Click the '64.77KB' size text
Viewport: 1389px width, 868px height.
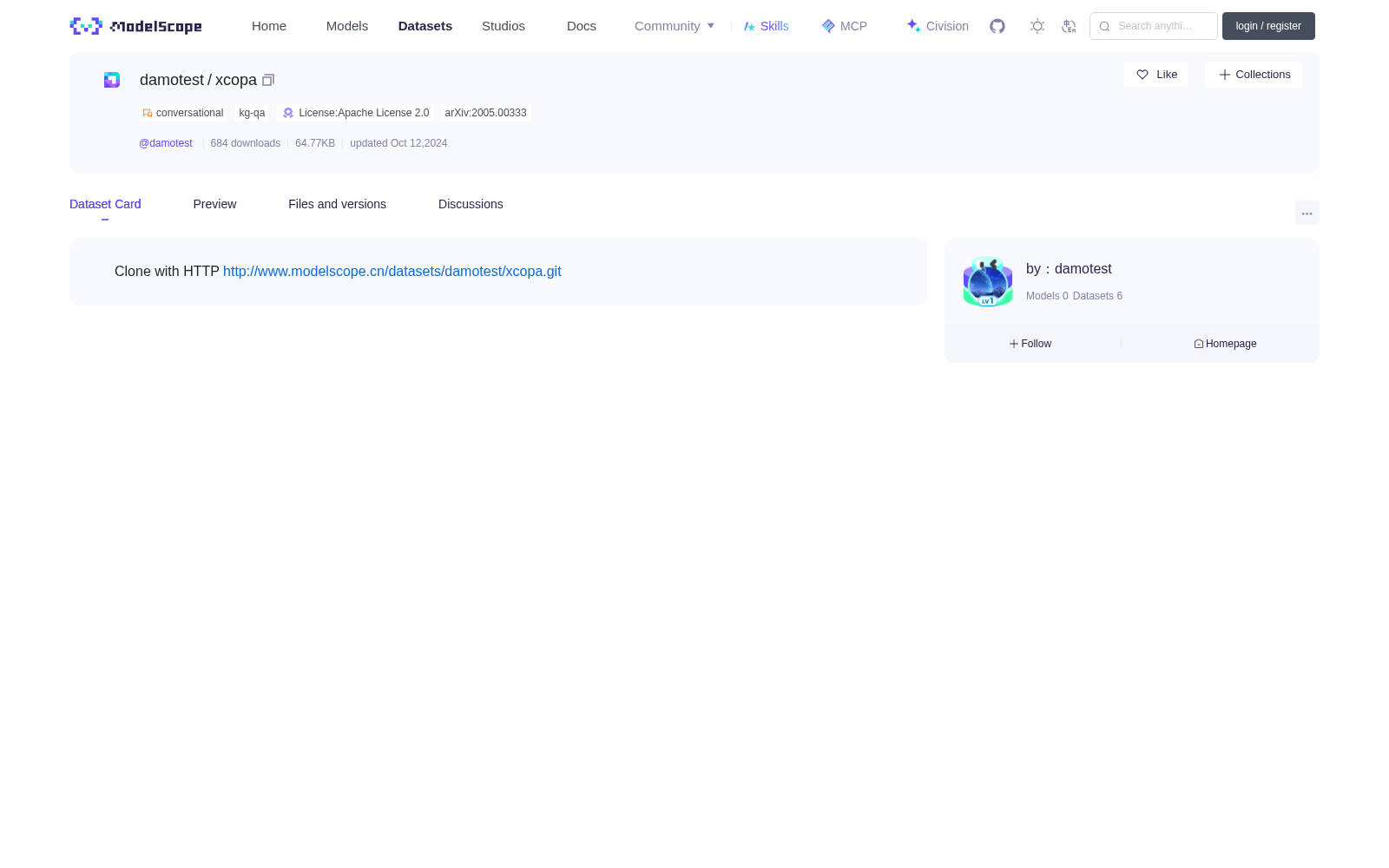pos(315,143)
